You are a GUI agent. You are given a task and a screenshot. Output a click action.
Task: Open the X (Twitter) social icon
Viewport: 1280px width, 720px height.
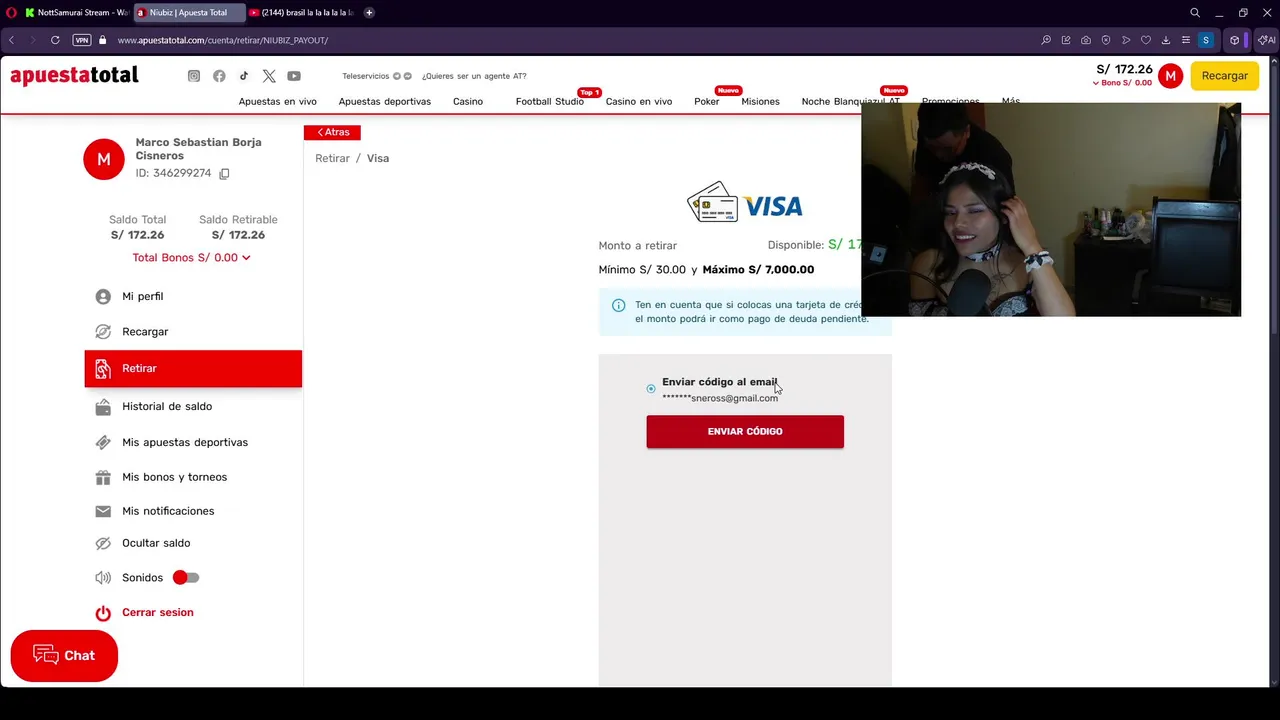coord(269,76)
